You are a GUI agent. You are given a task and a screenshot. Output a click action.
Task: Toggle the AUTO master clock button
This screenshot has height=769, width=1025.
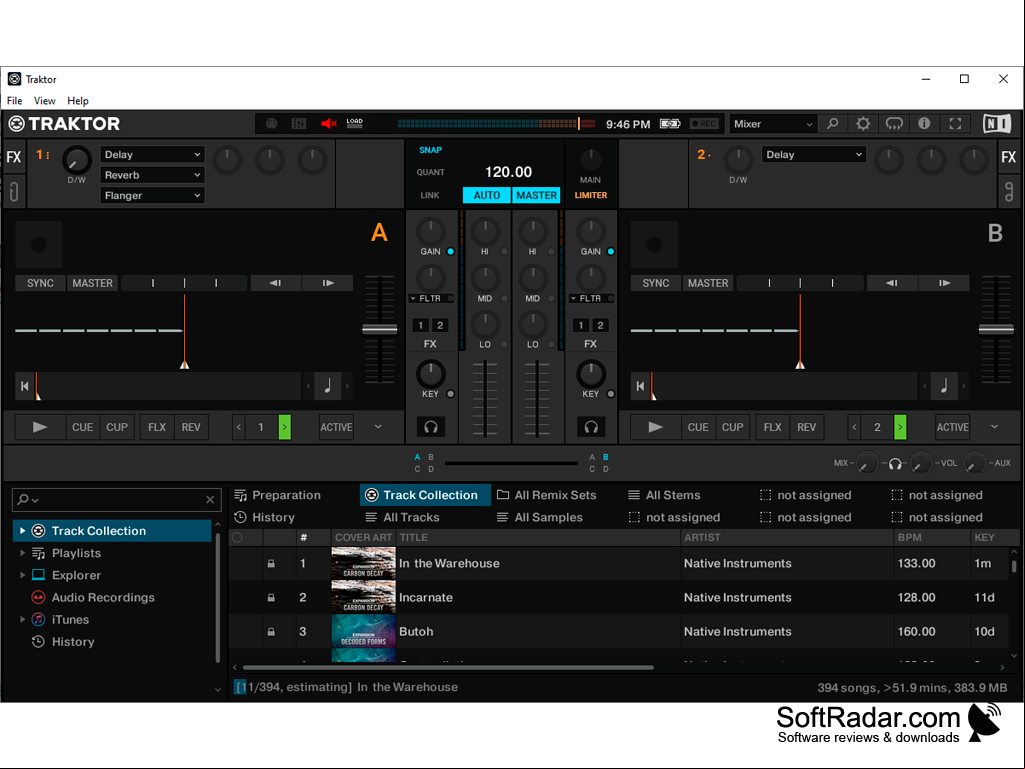(x=486, y=196)
